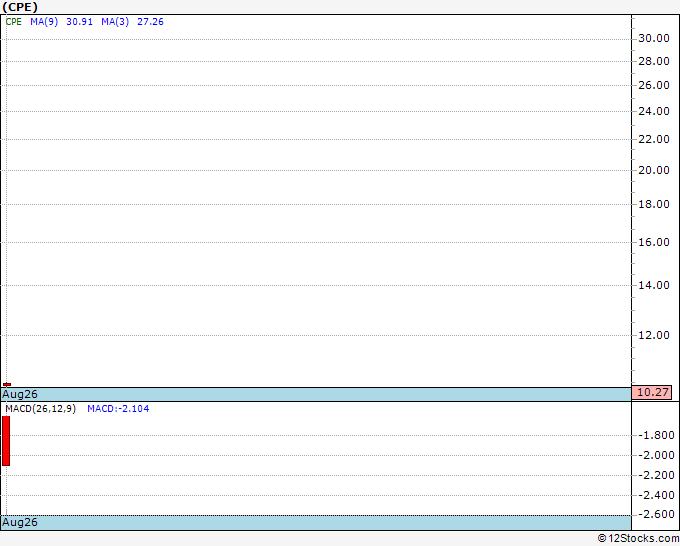Click the 28.00 price axis label
The image size is (680, 546).
(x=654, y=62)
